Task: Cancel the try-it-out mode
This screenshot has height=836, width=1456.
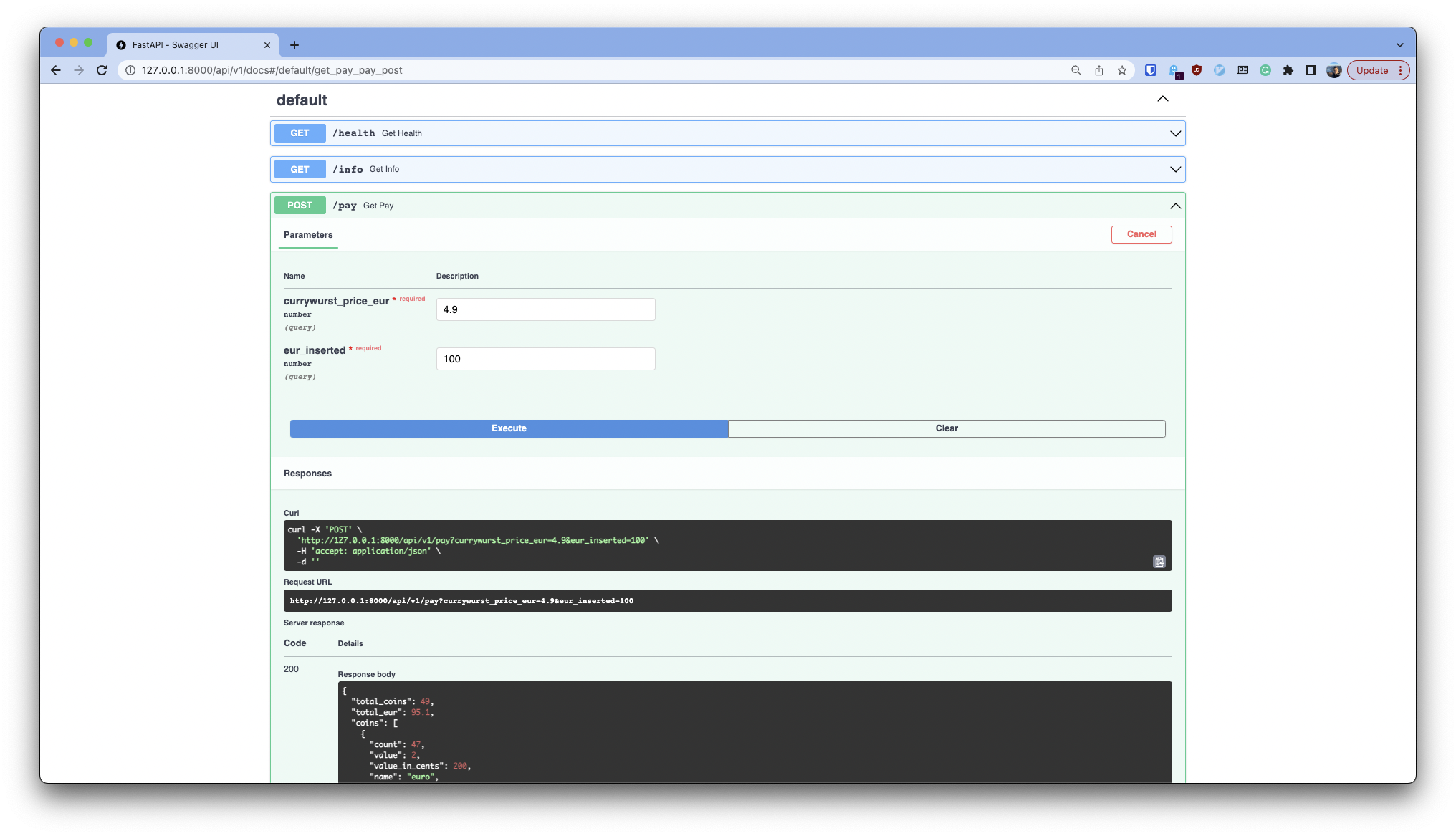Action: click(x=1141, y=234)
